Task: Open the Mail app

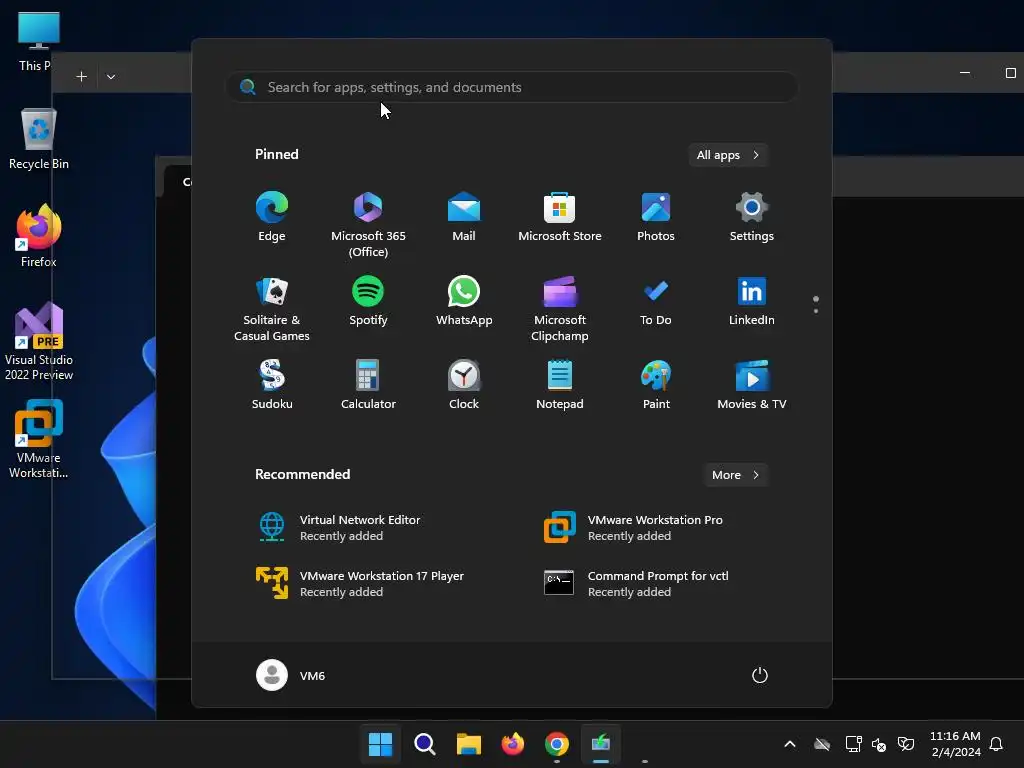Action: (x=464, y=217)
